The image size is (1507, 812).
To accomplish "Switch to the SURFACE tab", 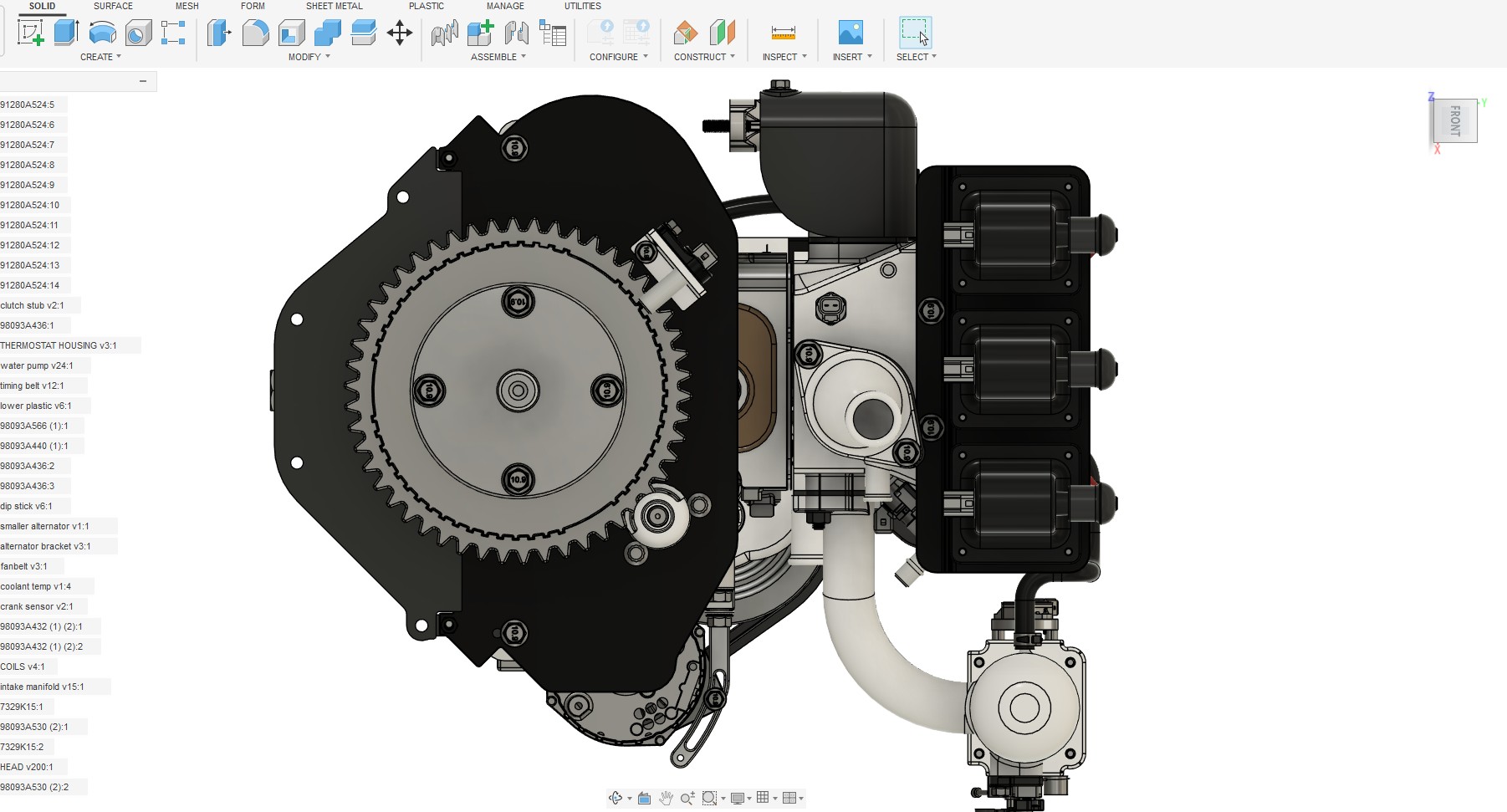I will pos(113,6).
